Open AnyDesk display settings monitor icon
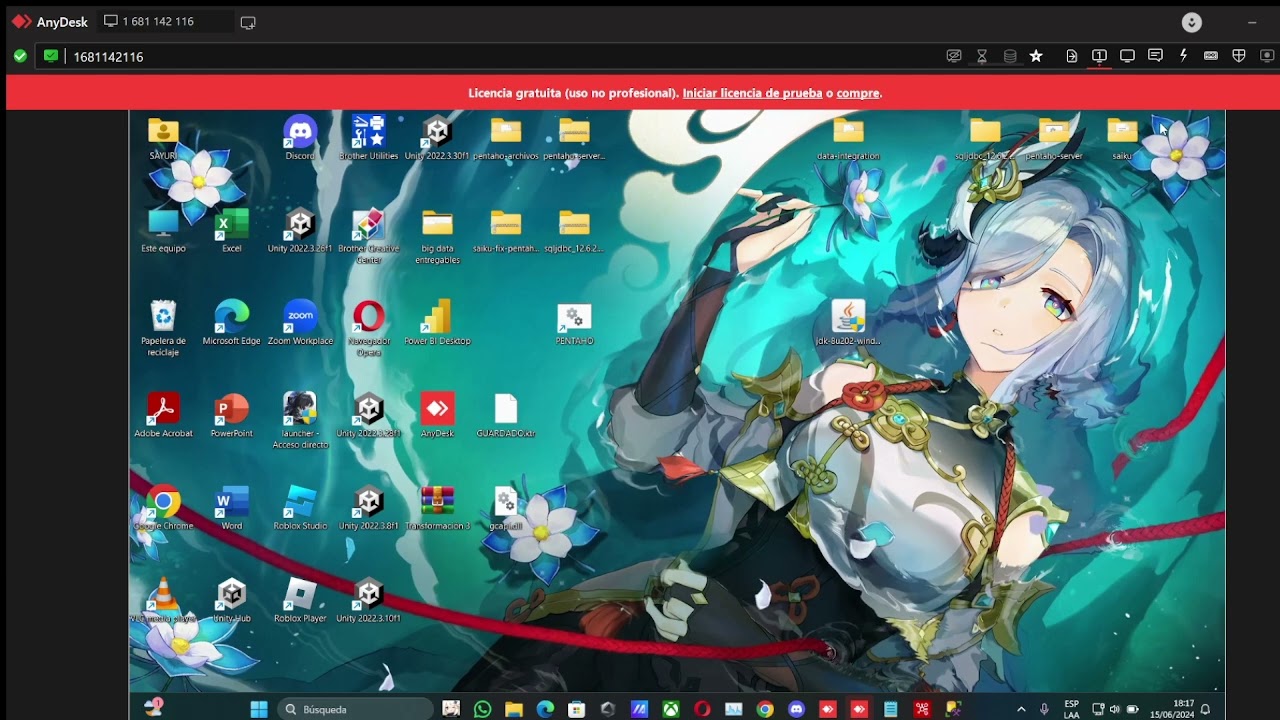Image resolution: width=1280 pixels, height=720 pixels. [1127, 56]
